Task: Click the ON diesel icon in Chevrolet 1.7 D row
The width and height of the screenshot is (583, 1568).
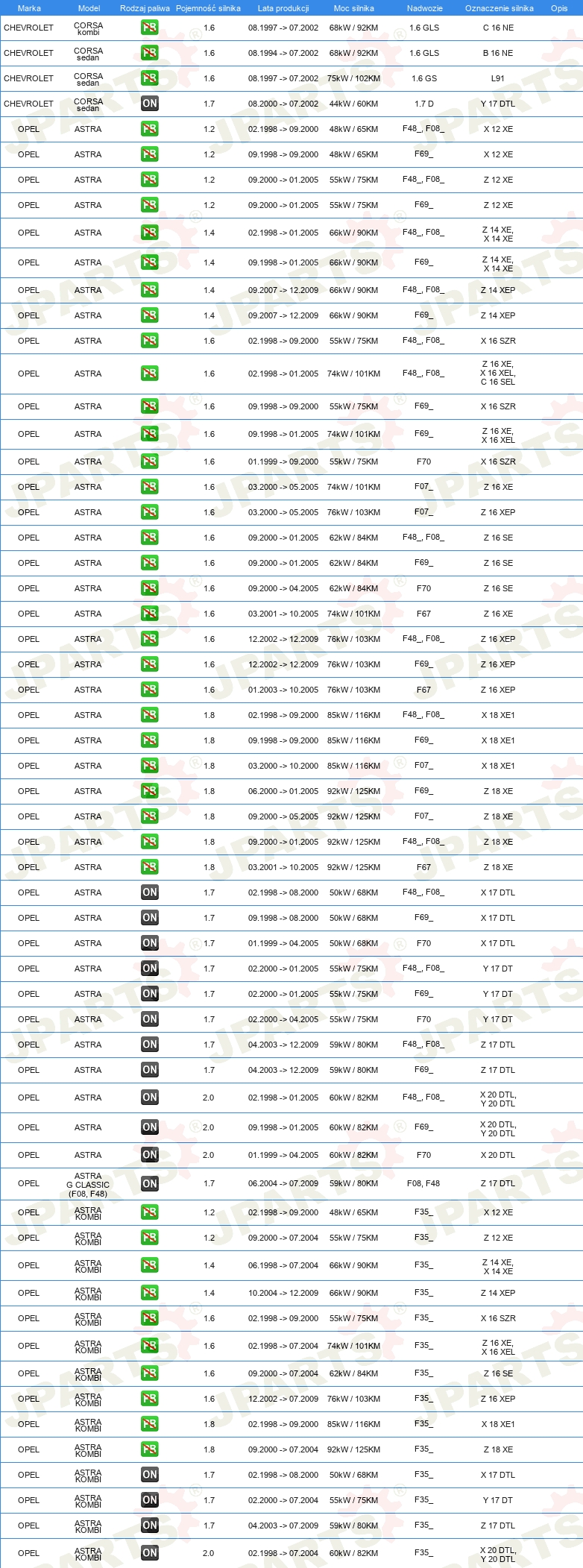Action: point(150,104)
